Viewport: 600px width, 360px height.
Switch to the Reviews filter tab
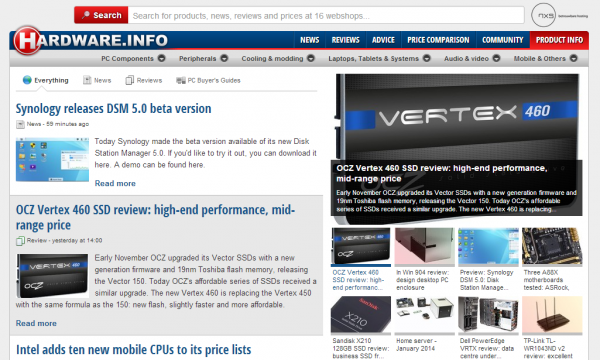click(x=144, y=80)
